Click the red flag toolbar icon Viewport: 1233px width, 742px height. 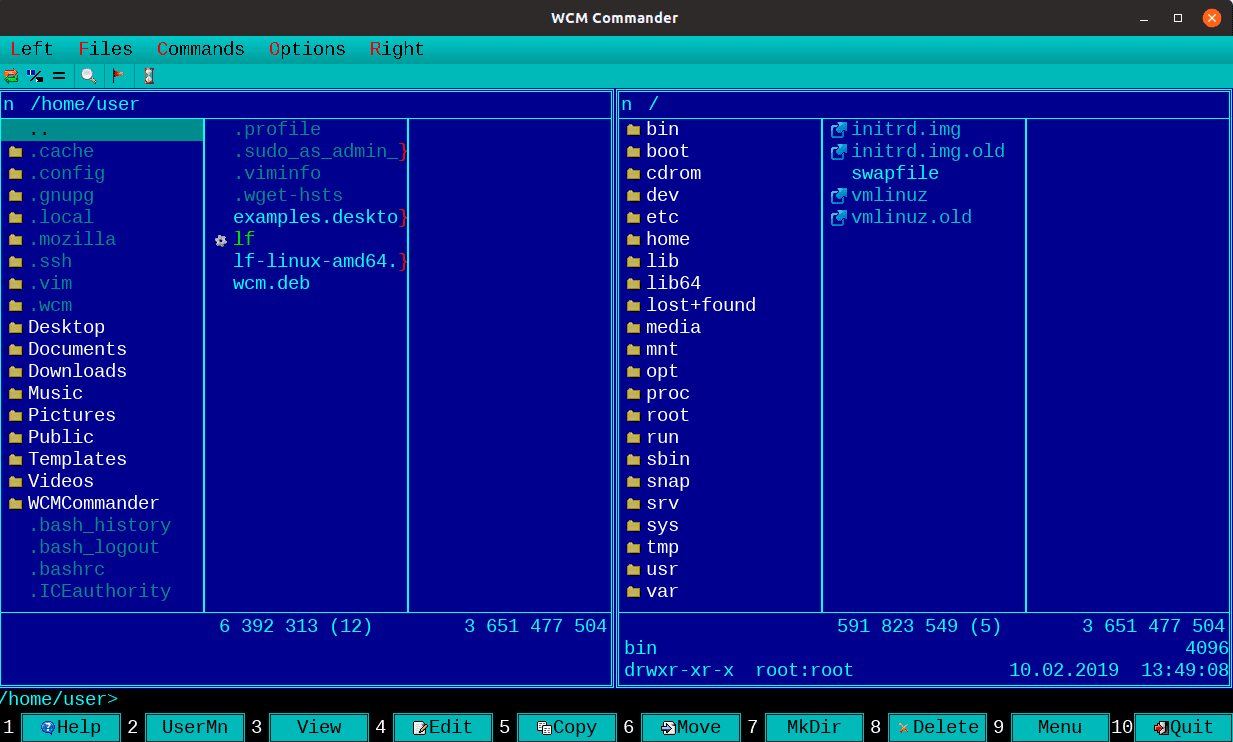tap(118, 75)
